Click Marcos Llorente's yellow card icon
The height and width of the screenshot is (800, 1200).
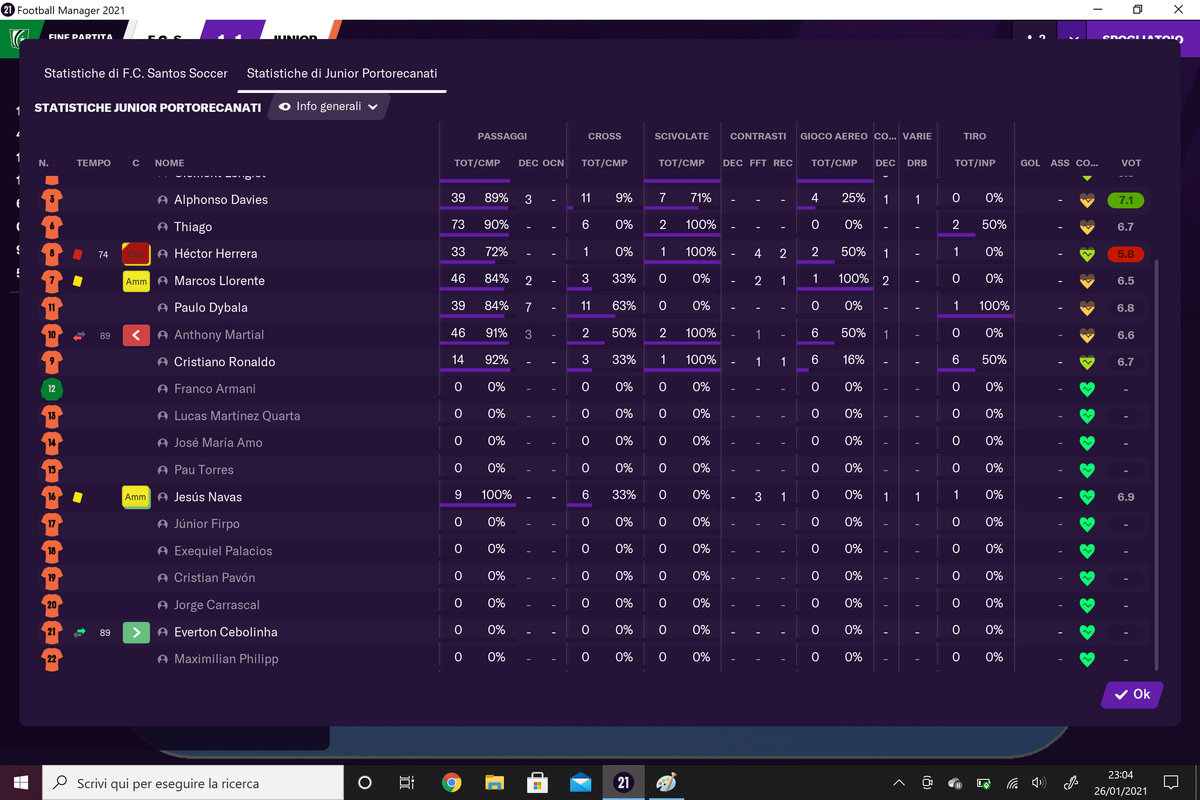pos(78,281)
